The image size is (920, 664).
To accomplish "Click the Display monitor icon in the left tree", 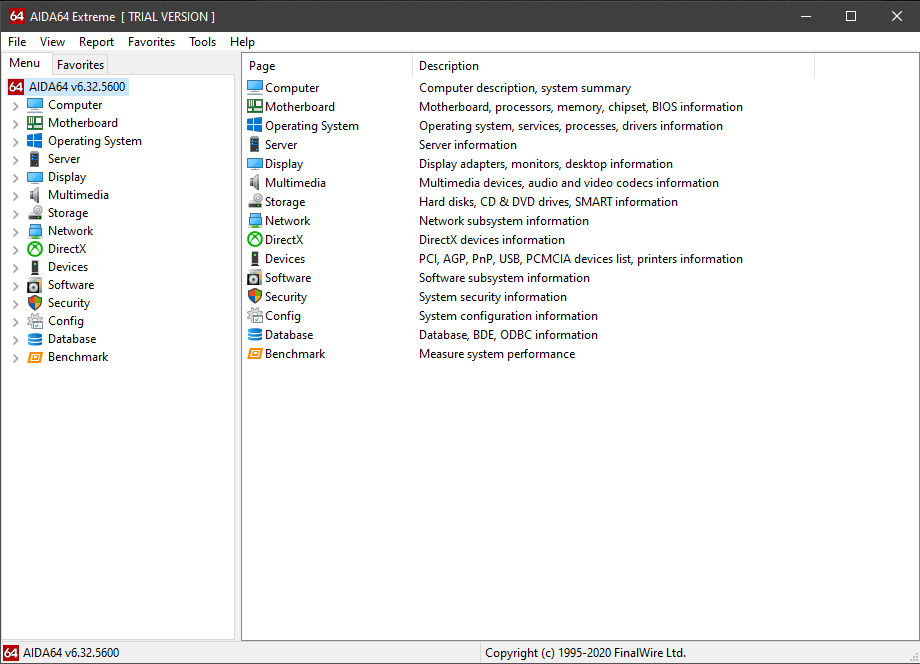I will [x=35, y=177].
